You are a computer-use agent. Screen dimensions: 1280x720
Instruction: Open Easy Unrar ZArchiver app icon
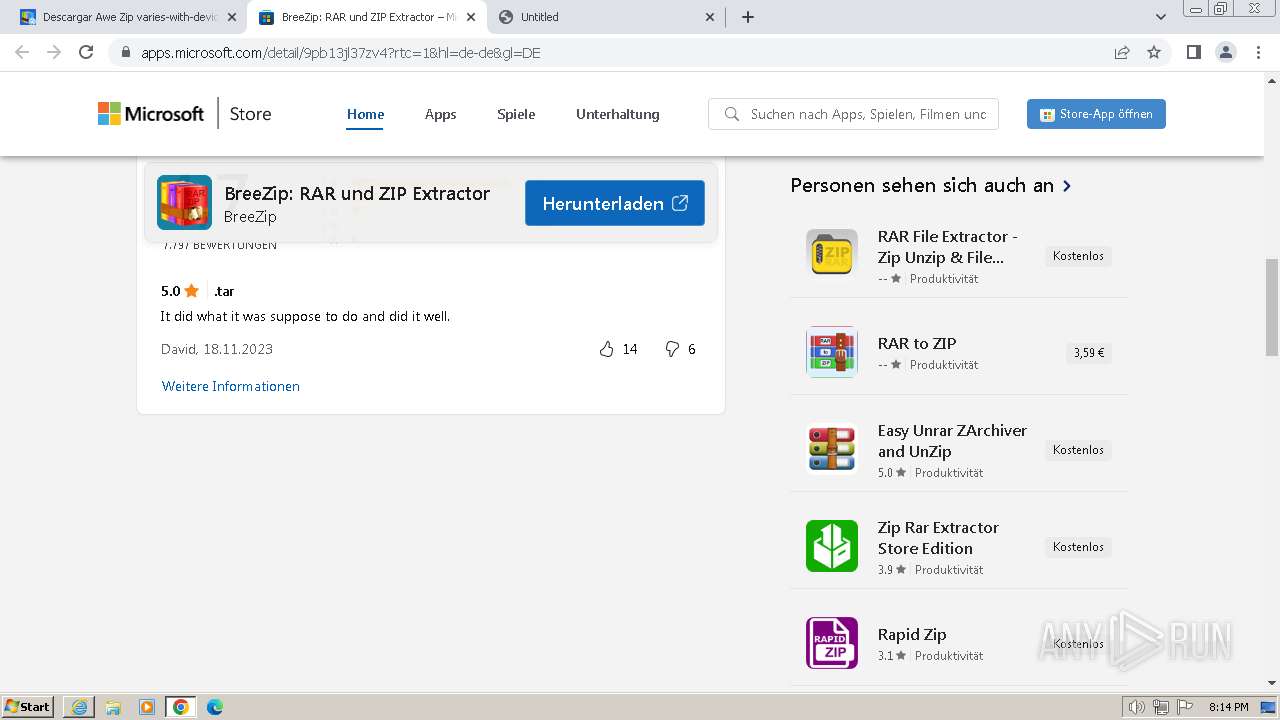(x=832, y=448)
